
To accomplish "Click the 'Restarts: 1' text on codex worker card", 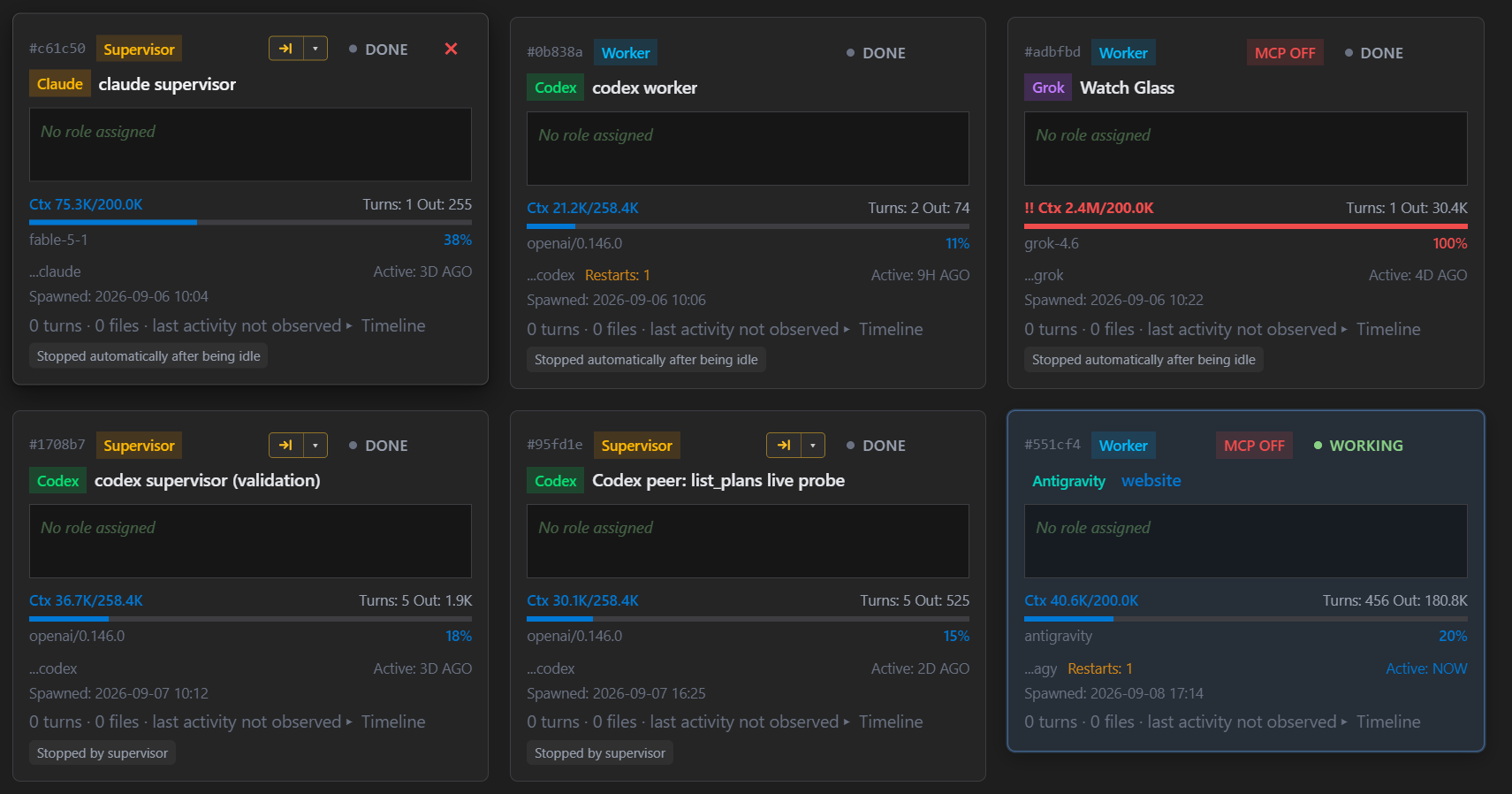I will (618, 275).
